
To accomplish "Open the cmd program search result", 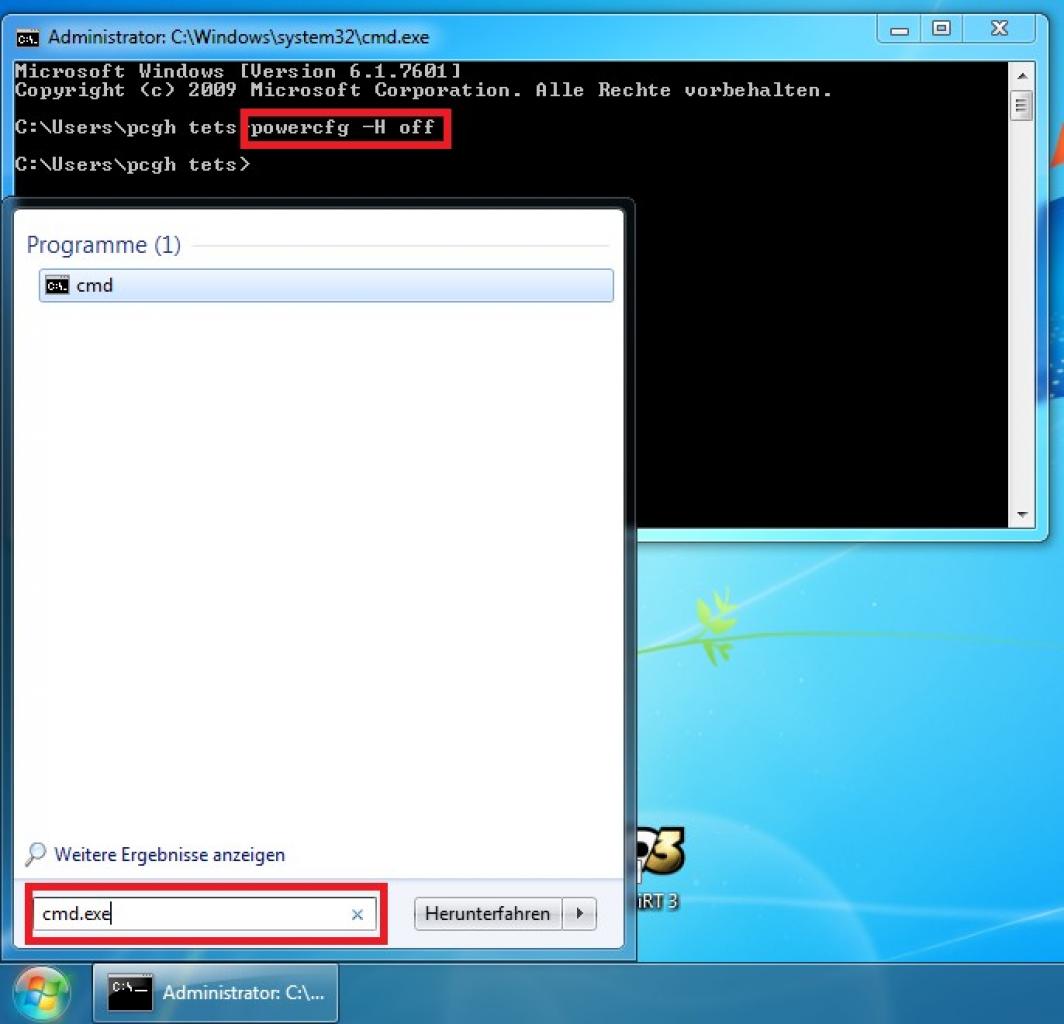I will pos(326,286).
